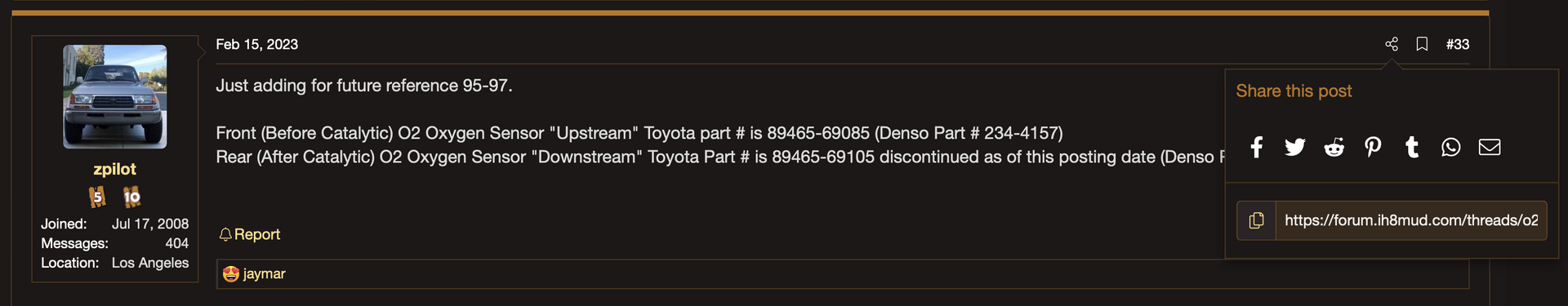Share post on Facebook
Image resolution: width=1568 pixels, height=306 pixels.
1256,147
